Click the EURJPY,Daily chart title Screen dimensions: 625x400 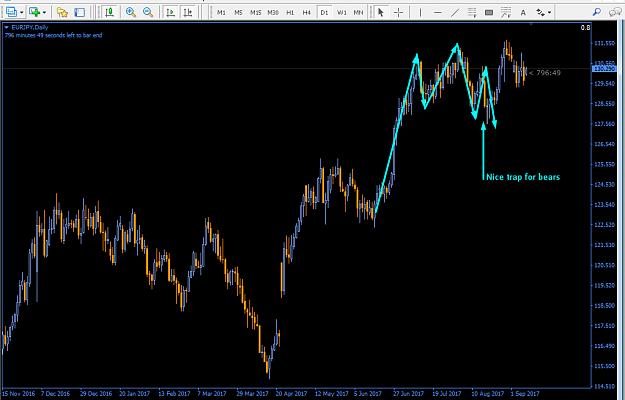pyautogui.click(x=30, y=27)
